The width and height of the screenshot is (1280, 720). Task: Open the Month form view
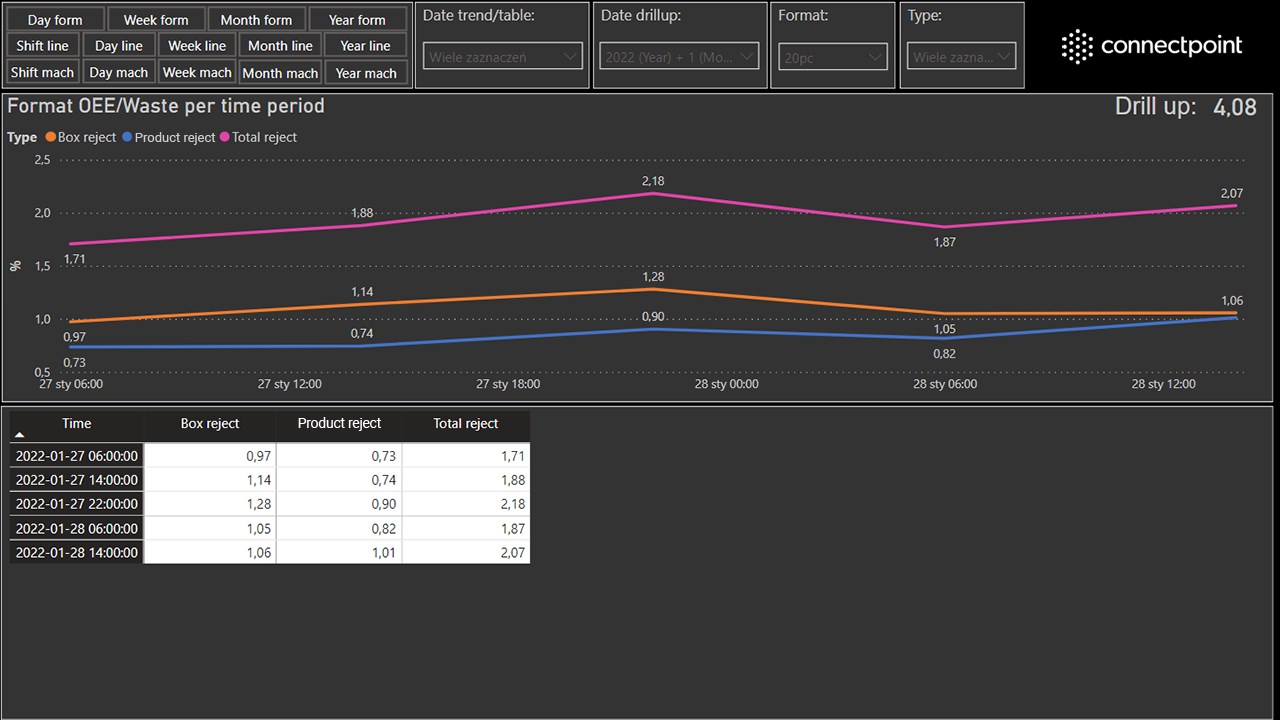coord(256,20)
